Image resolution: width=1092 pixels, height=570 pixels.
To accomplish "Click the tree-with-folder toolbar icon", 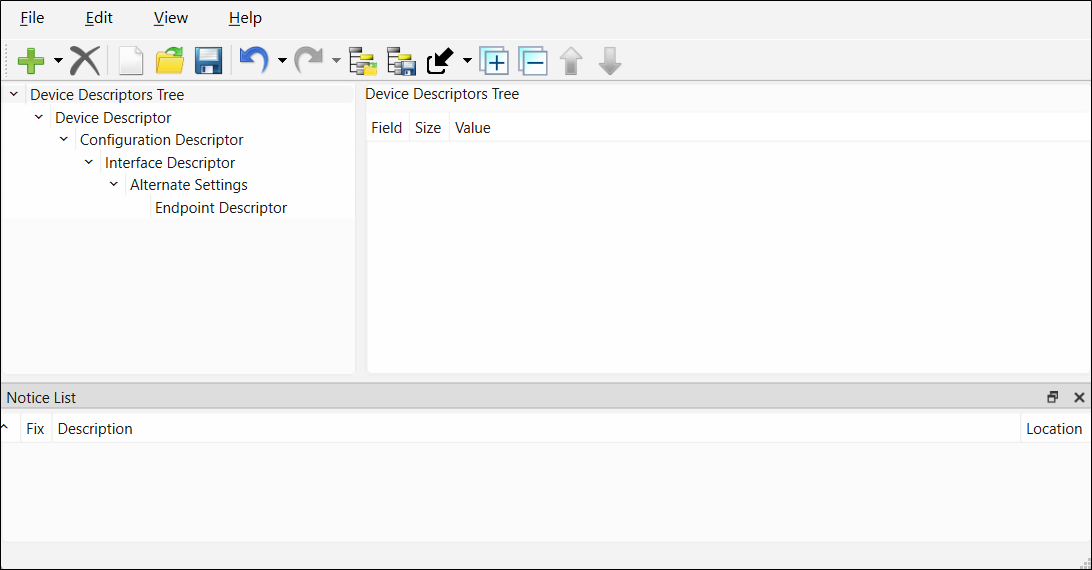I will pos(363,61).
